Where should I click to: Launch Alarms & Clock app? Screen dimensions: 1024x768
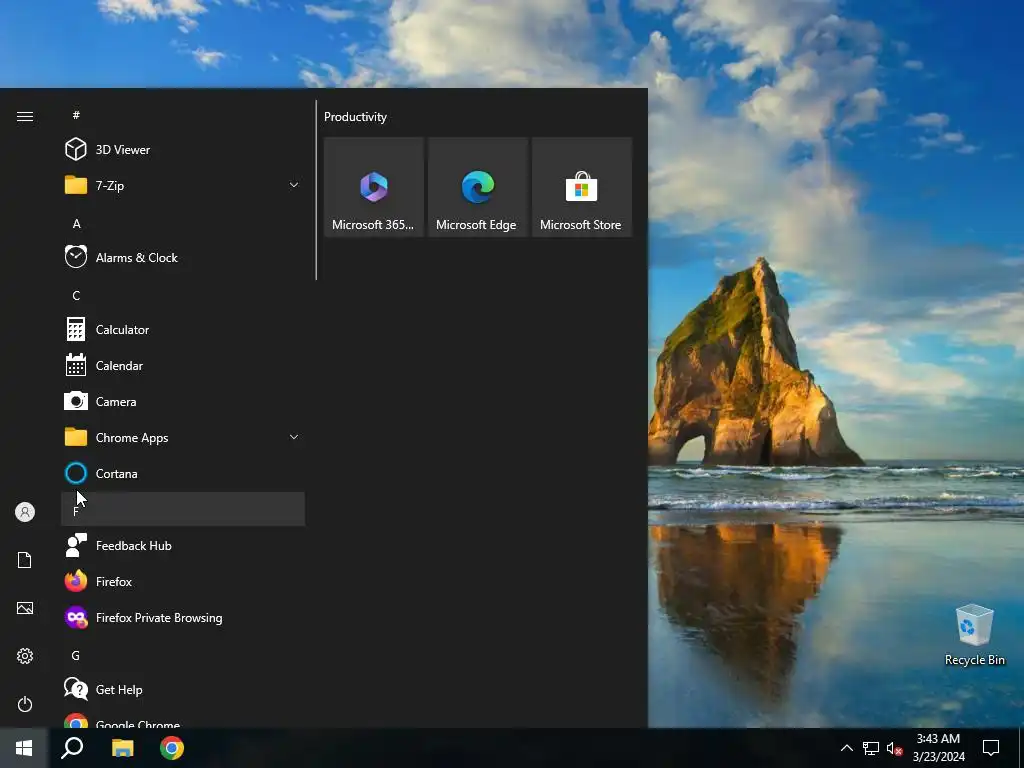pyautogui.click(x=183, y=257)
